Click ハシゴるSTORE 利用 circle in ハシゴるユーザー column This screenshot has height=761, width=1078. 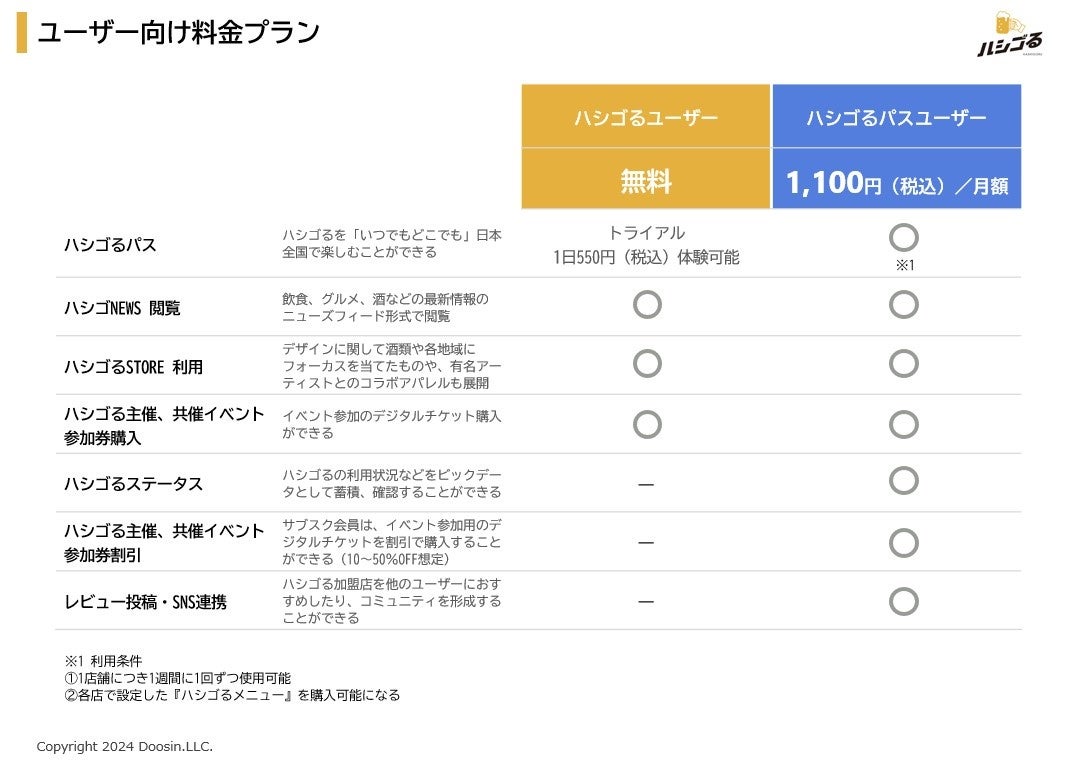pos(647,364)
